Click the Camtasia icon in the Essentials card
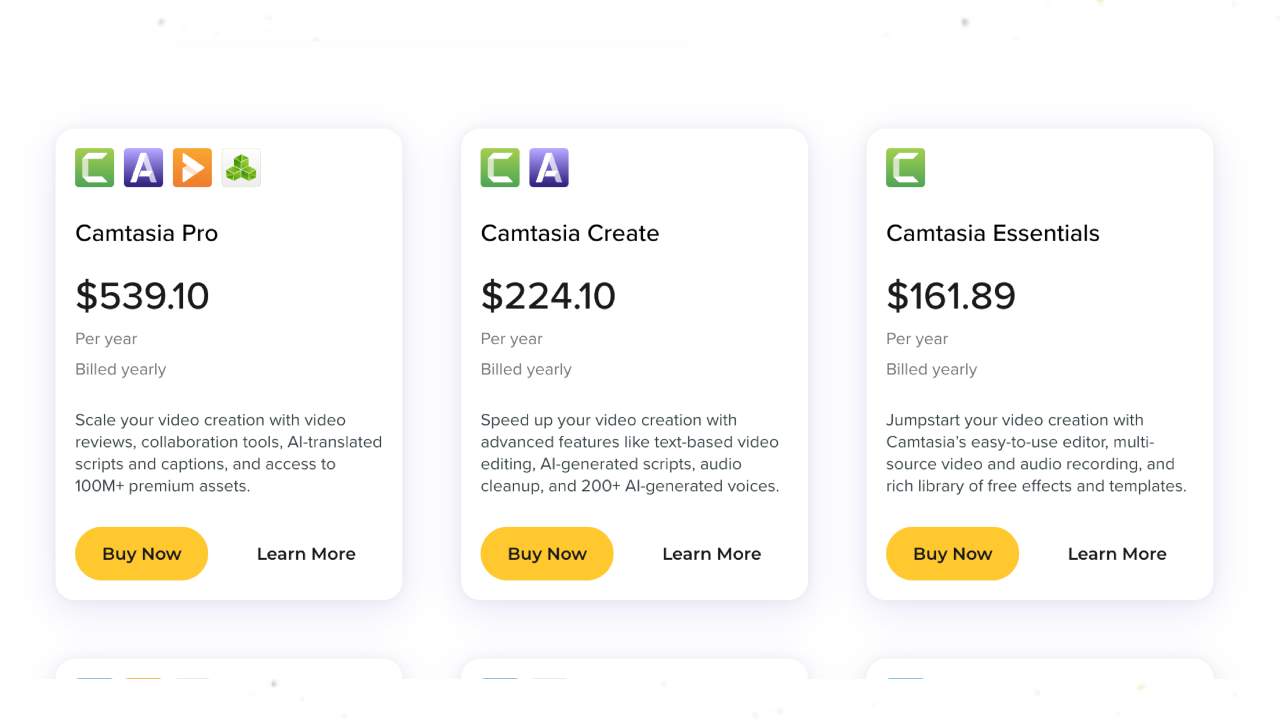1280x720 pixels. 905,168
